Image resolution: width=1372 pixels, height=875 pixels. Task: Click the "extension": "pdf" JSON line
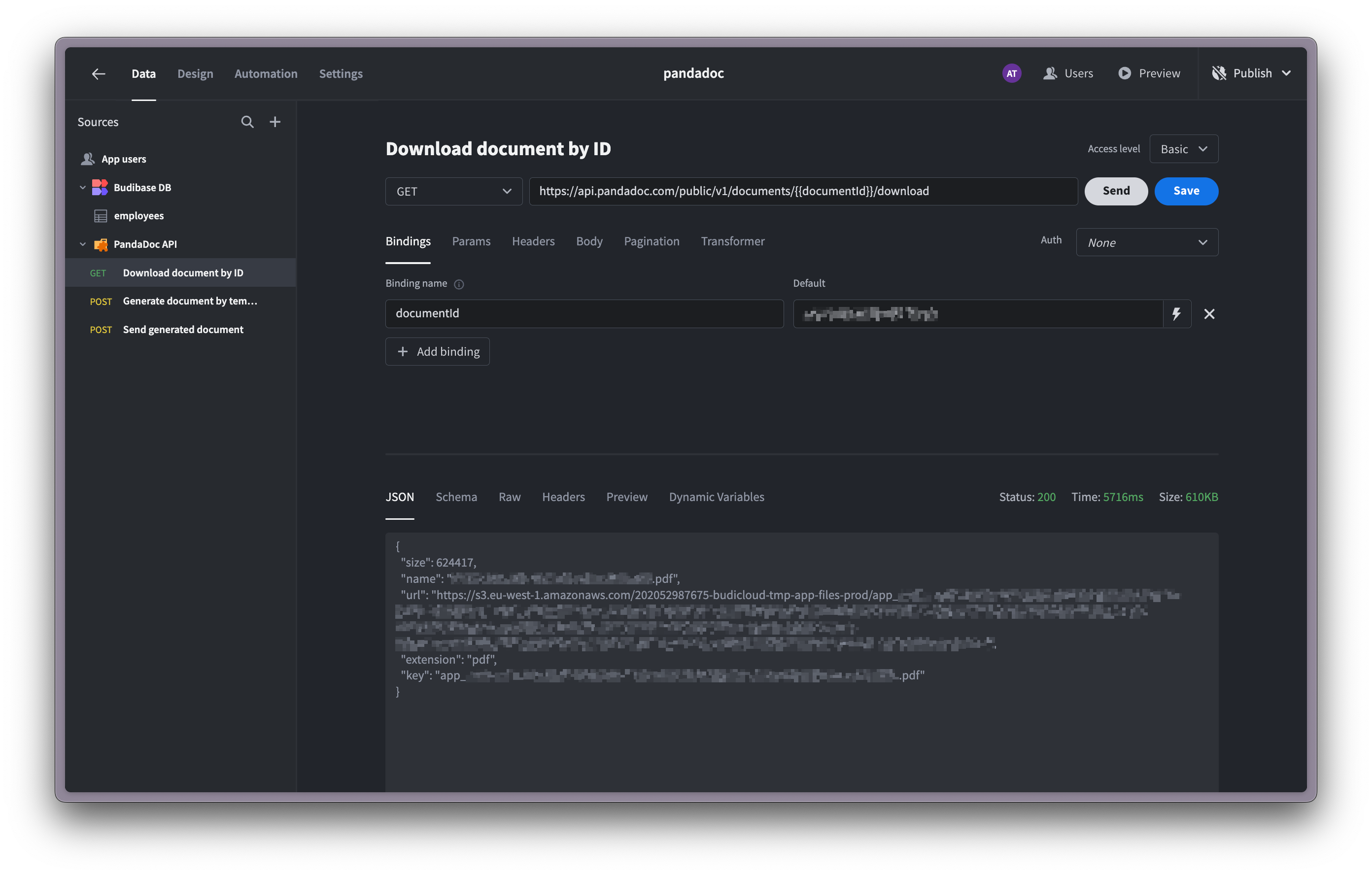coord(448,659)
